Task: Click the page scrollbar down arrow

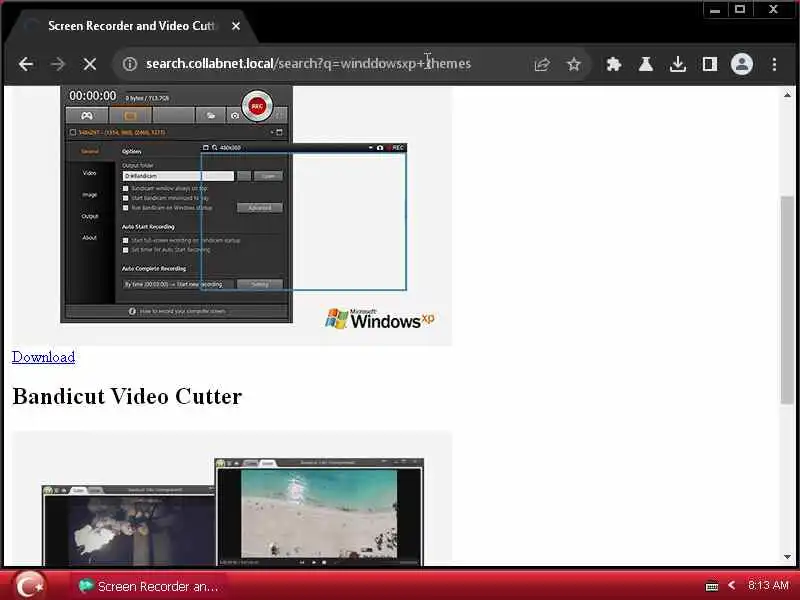Action: [x=787, y=557]
